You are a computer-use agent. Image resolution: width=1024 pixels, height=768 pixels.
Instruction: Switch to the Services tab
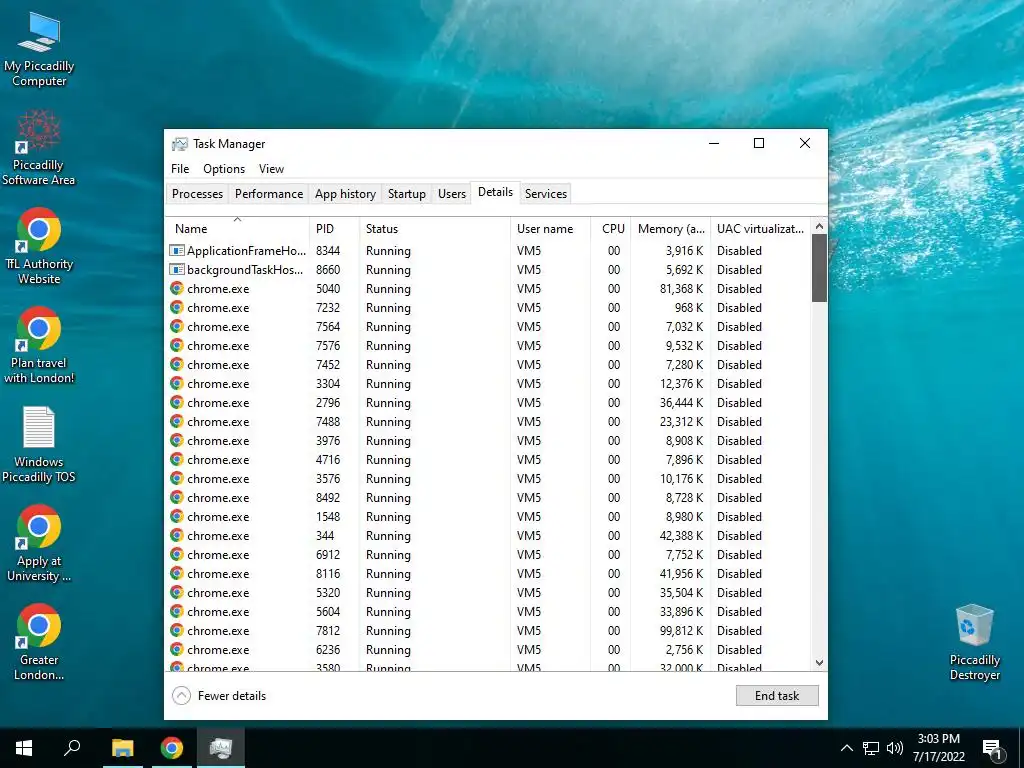coord(546,194)
